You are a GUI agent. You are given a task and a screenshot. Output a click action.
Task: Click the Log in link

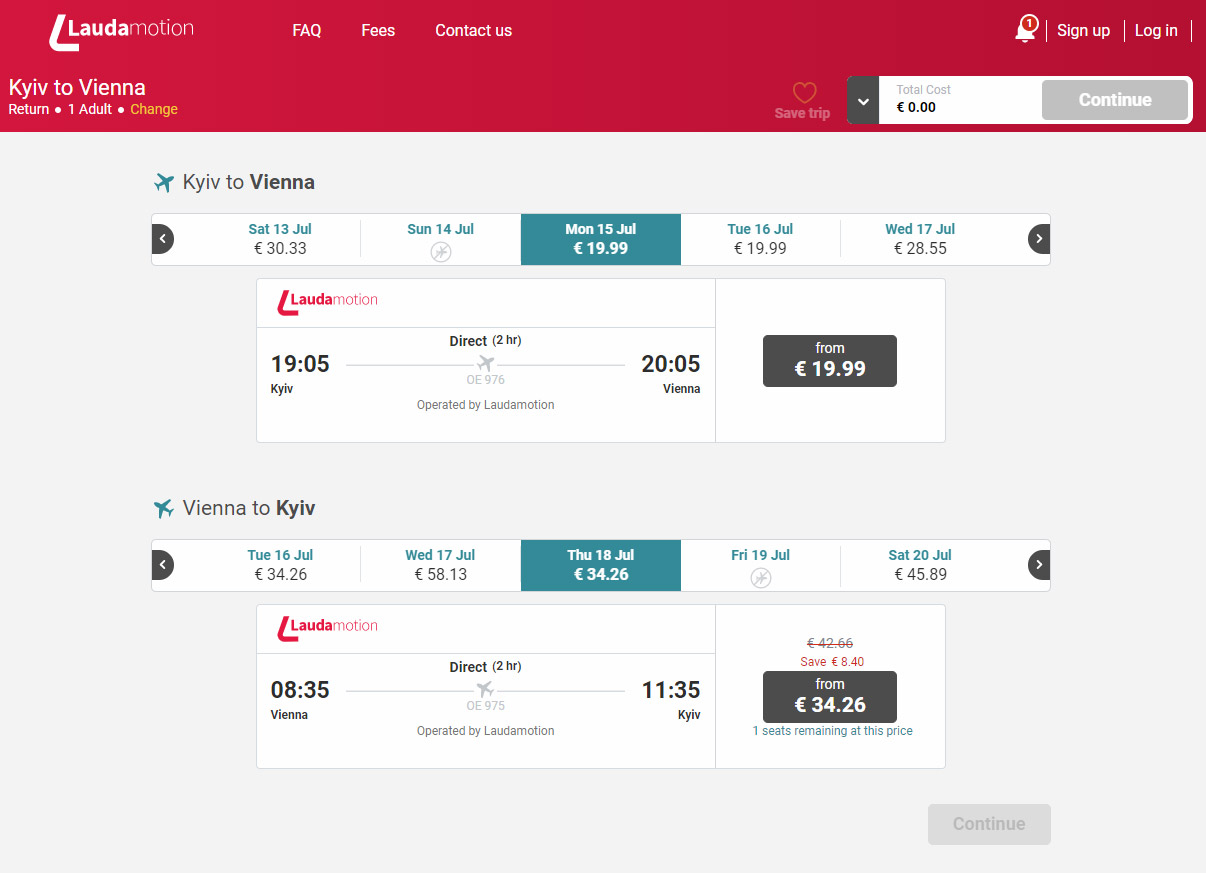[x=1156, y=31]
